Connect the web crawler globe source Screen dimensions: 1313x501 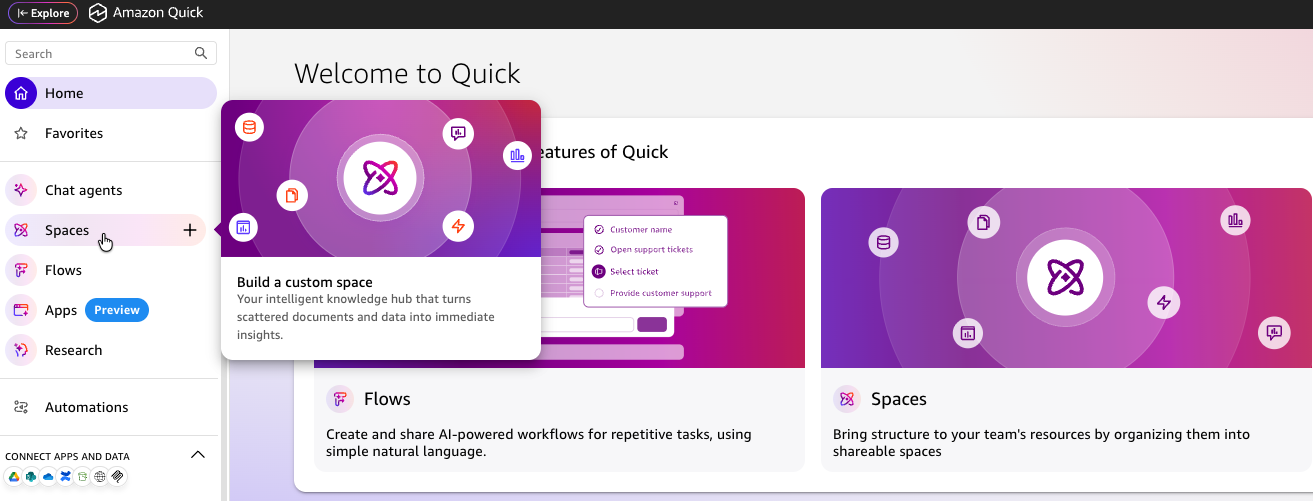click(x=100, y=477)
